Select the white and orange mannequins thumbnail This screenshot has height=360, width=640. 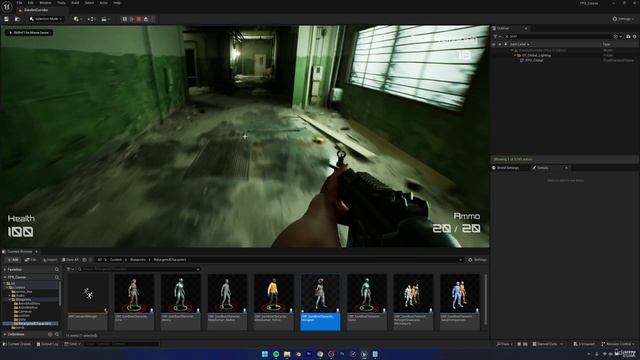coord(413,302)
